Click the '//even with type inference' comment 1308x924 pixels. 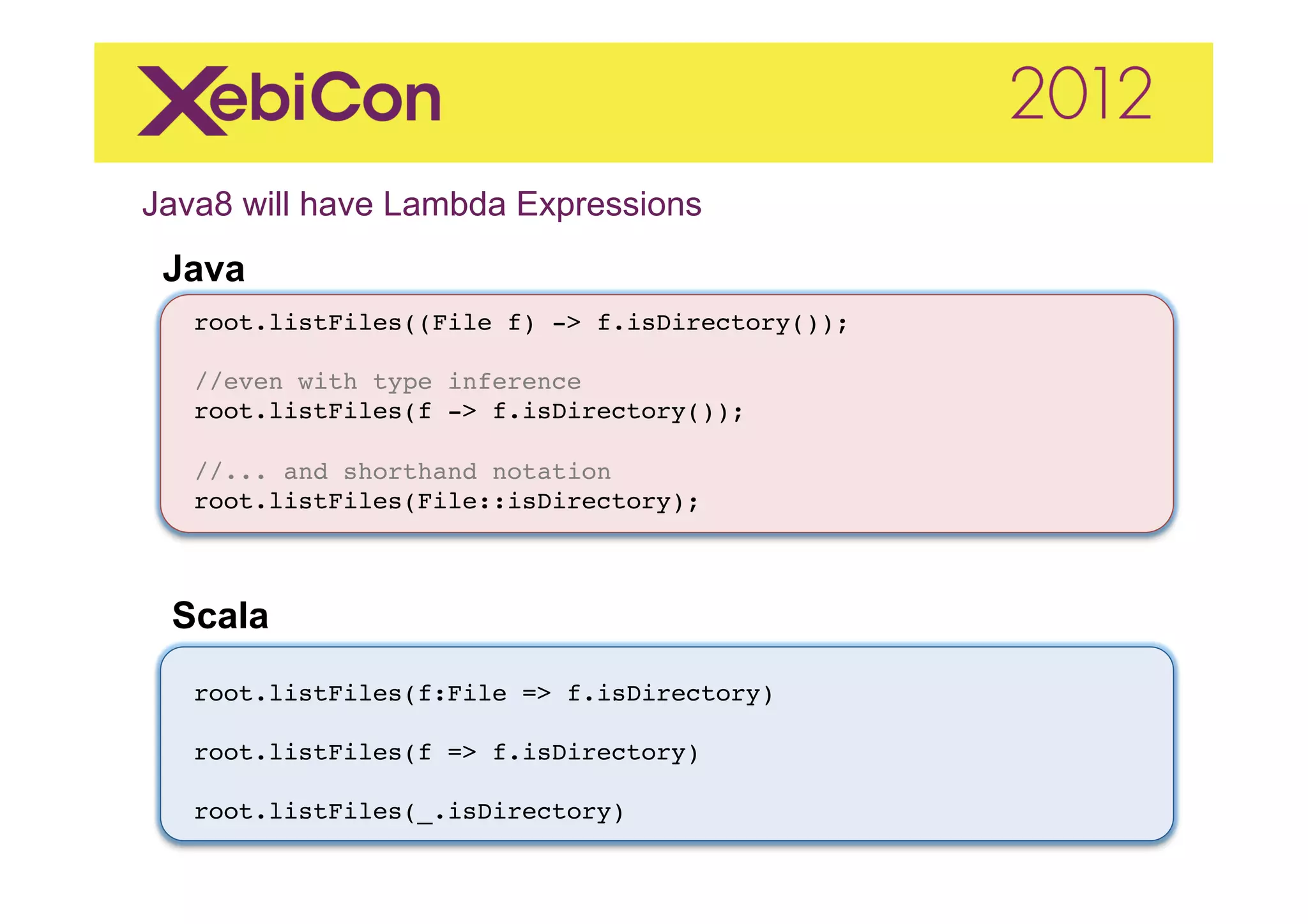pos(388,382)
